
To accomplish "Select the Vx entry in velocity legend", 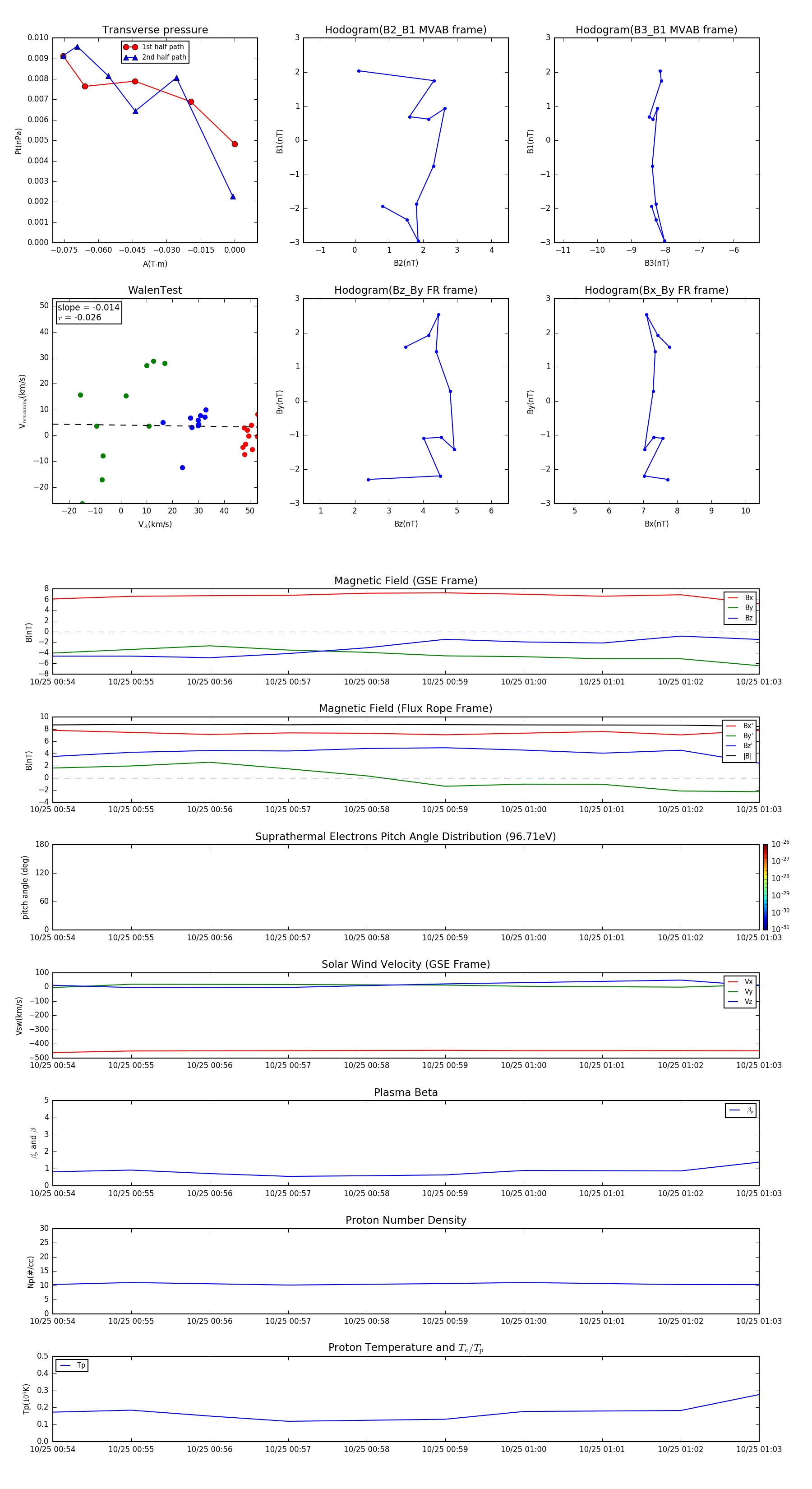I will click(740, 981).
